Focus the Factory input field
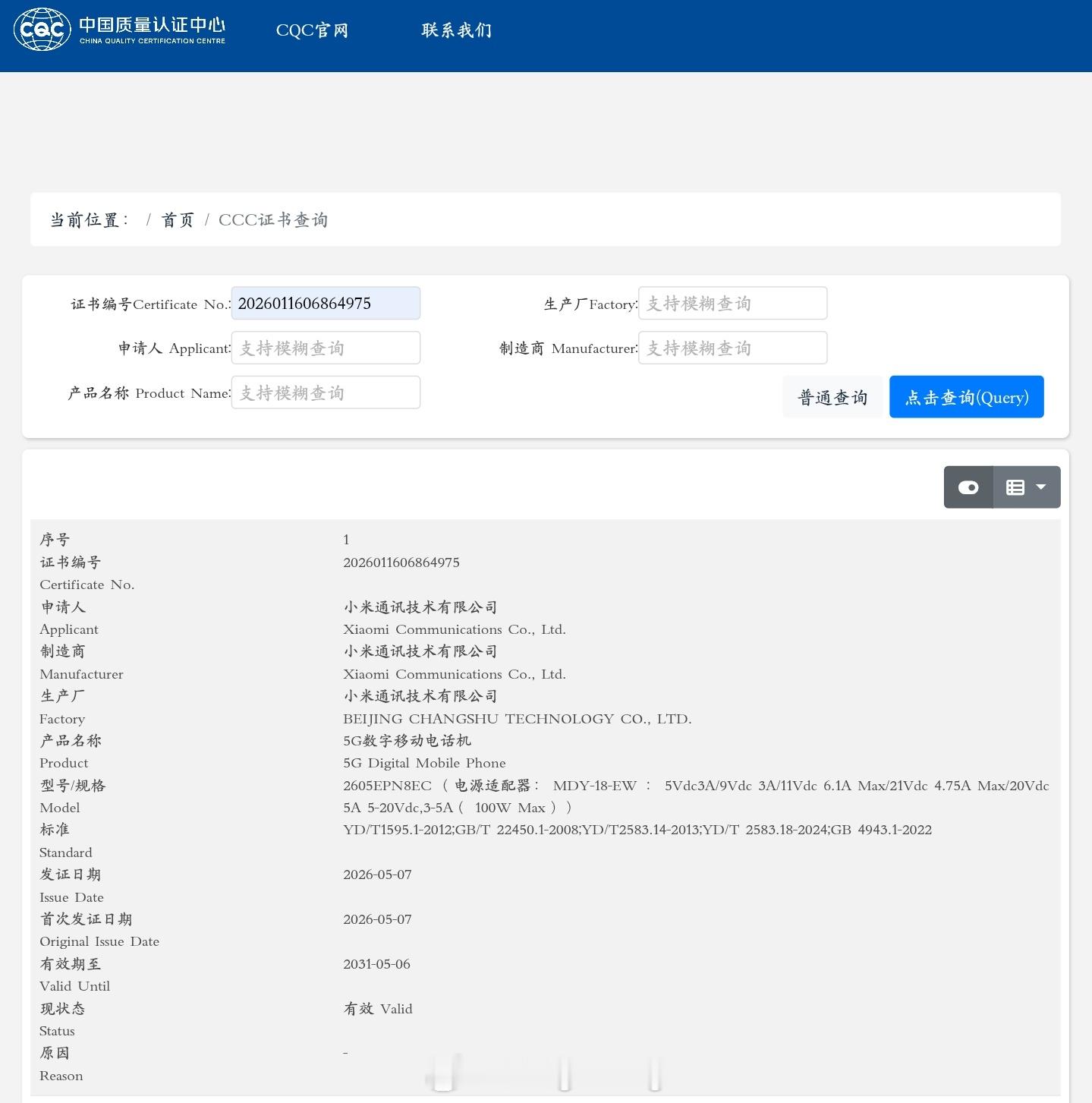 click(732, 304)
